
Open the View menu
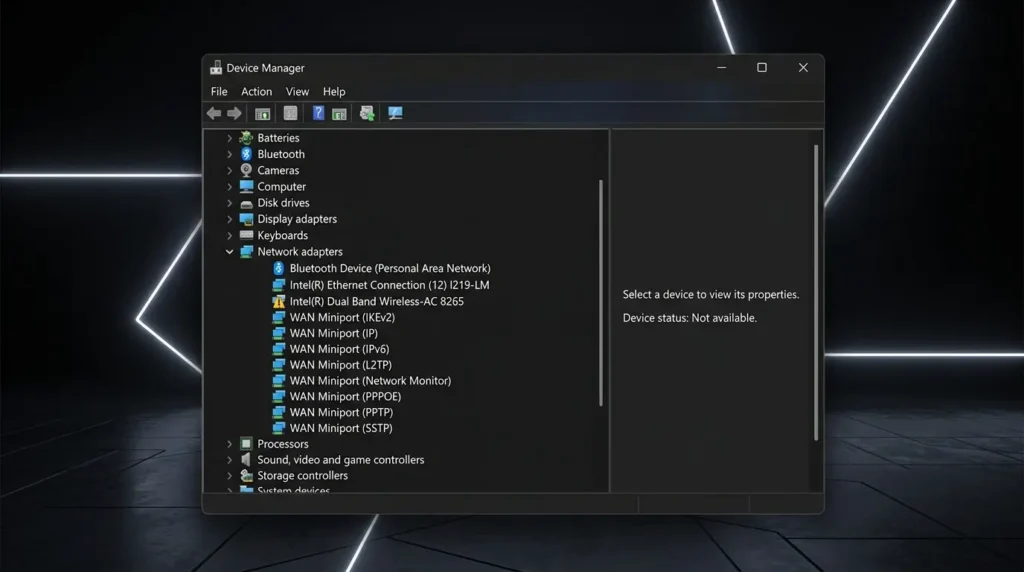click(297, 91)
